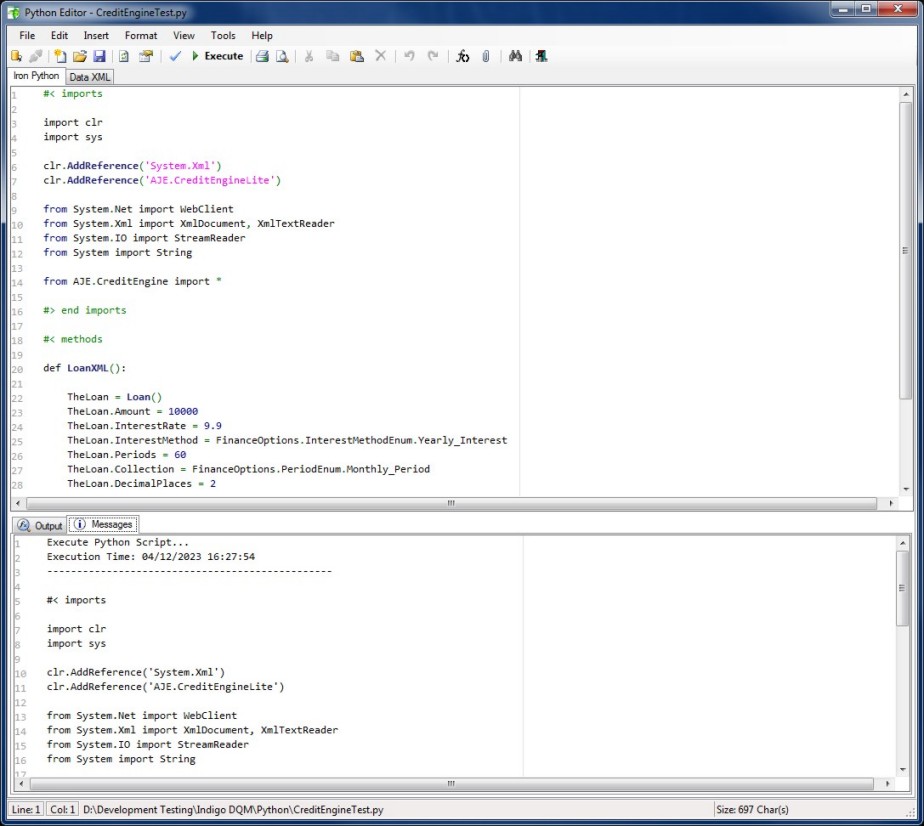Click the Print icon in the toolbar

tap(262, 57)
